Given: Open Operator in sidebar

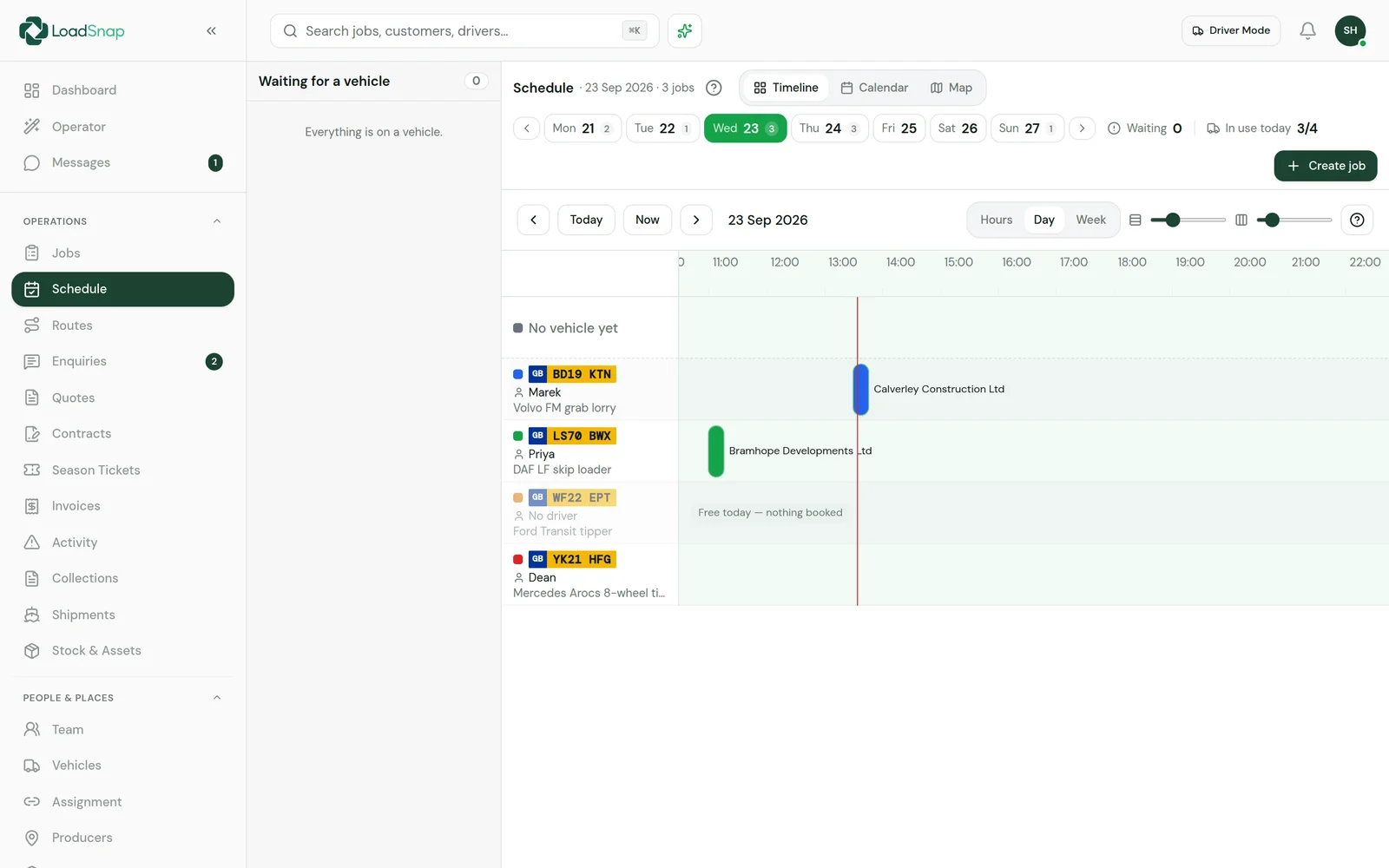Looking at the screenshot, I should pos(122,127).
